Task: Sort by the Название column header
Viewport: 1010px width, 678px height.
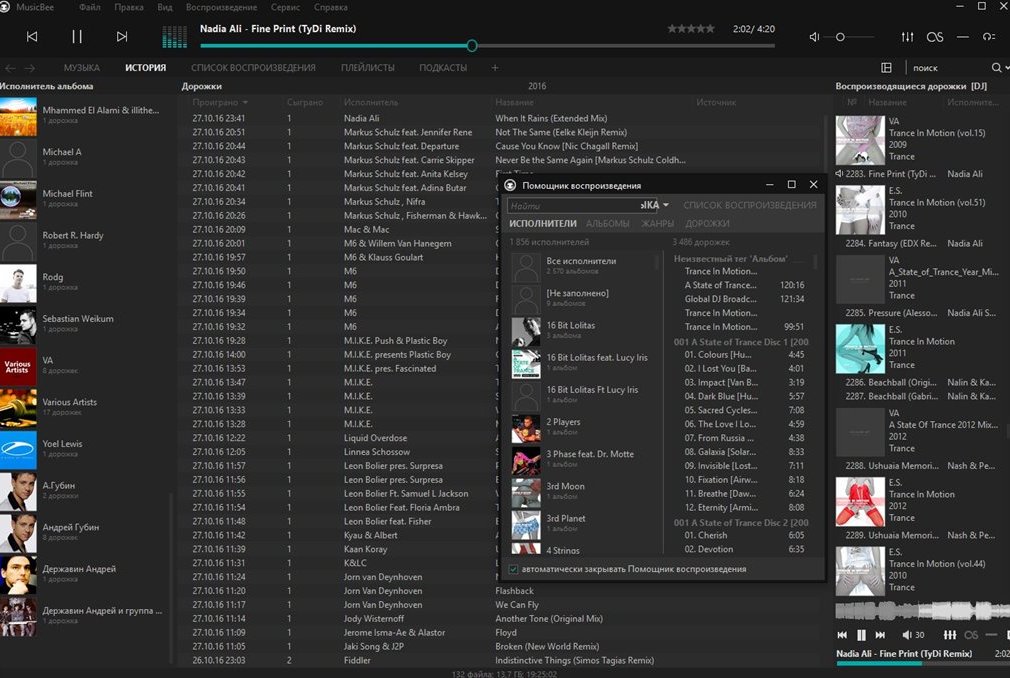Action: point(514,102)
